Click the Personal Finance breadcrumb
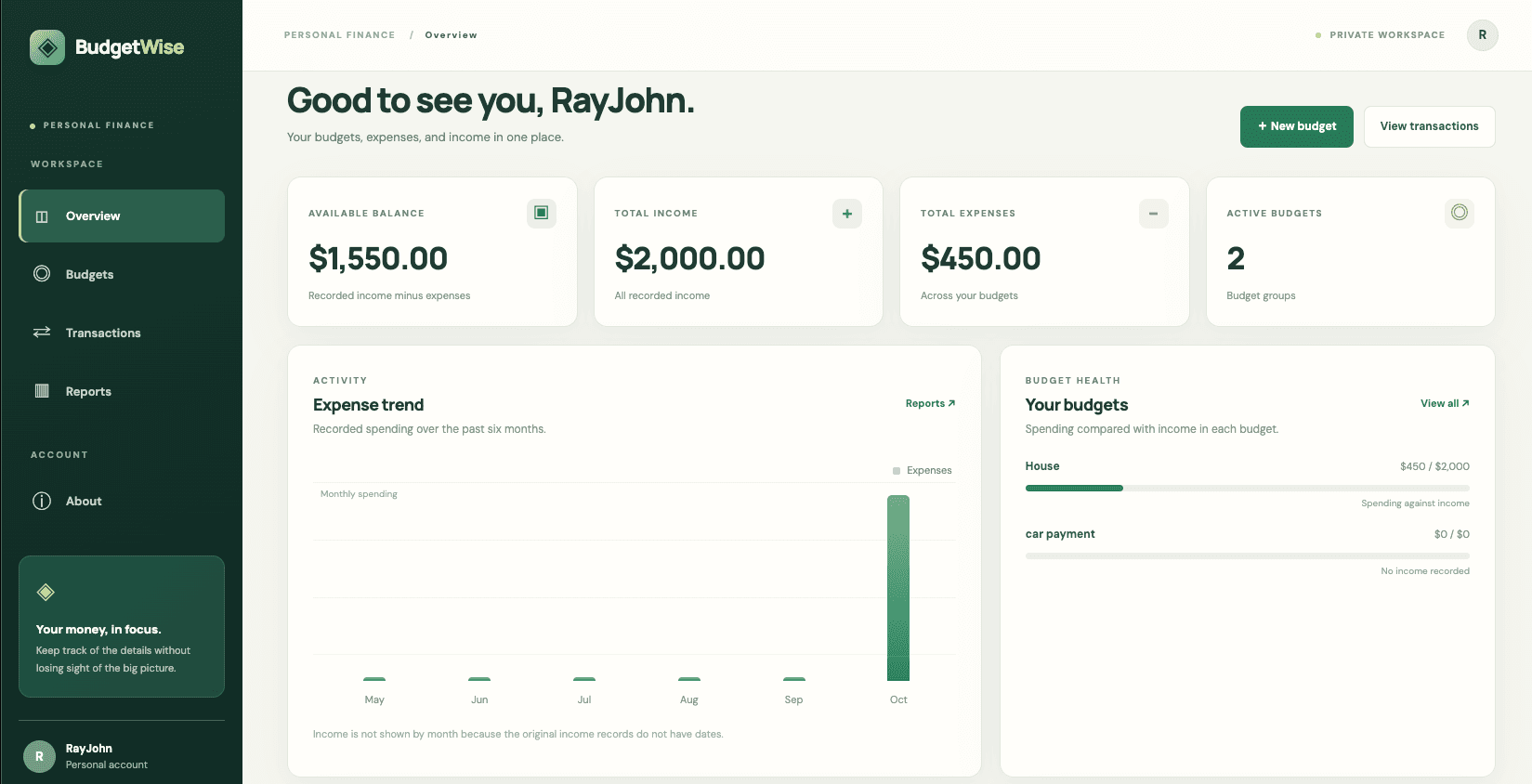 click(x=340, y=35)
